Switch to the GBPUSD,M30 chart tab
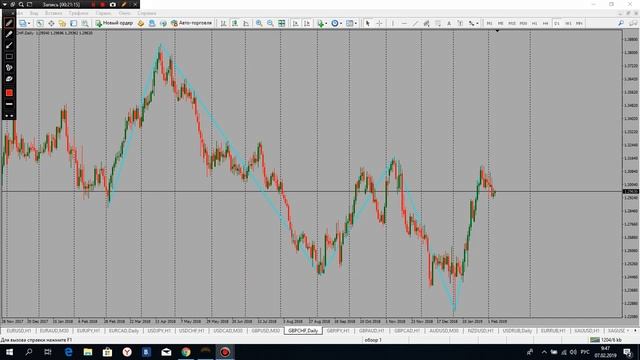The image size is (640, 360). [x=266, y=331]
